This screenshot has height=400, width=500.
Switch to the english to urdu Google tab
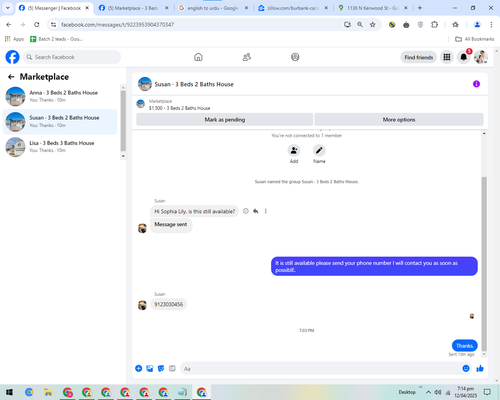213,8
